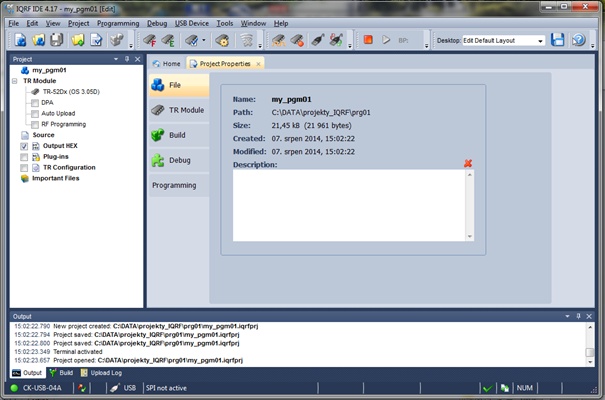605x400 pixels.
Task: Click the module upload icon marked E
Action: pos(168,40)
